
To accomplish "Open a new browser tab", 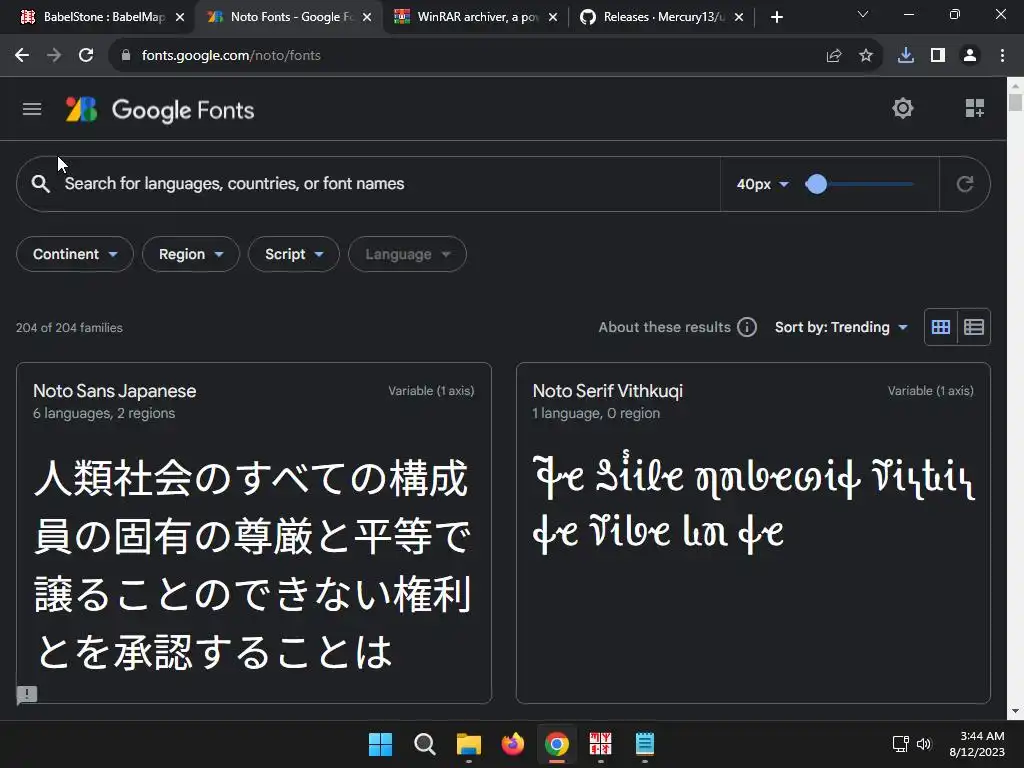I will point(776,17).
